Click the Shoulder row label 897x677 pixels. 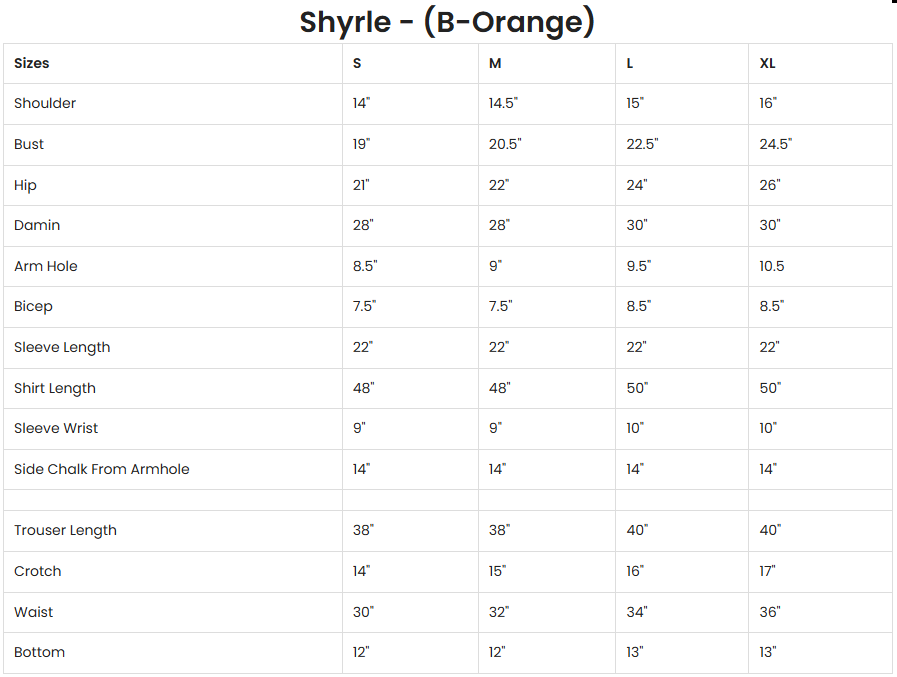pyautogui.click(x=45, y=103)
